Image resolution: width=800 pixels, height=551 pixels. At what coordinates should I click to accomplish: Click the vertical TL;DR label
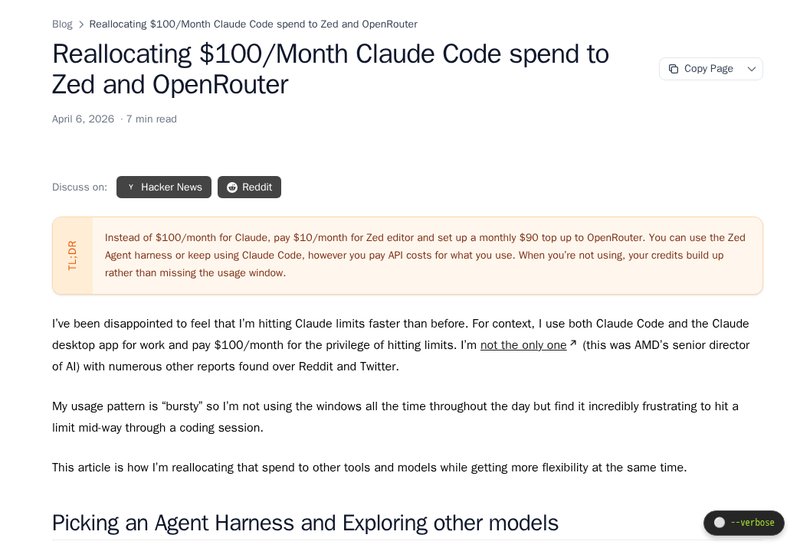click(x=72, y=255)
